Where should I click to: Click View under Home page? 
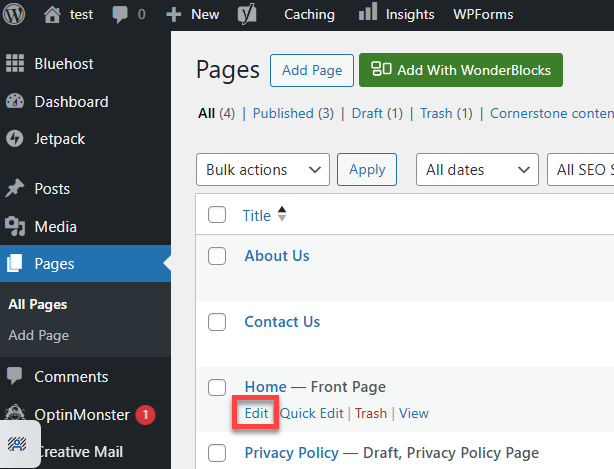414,413
